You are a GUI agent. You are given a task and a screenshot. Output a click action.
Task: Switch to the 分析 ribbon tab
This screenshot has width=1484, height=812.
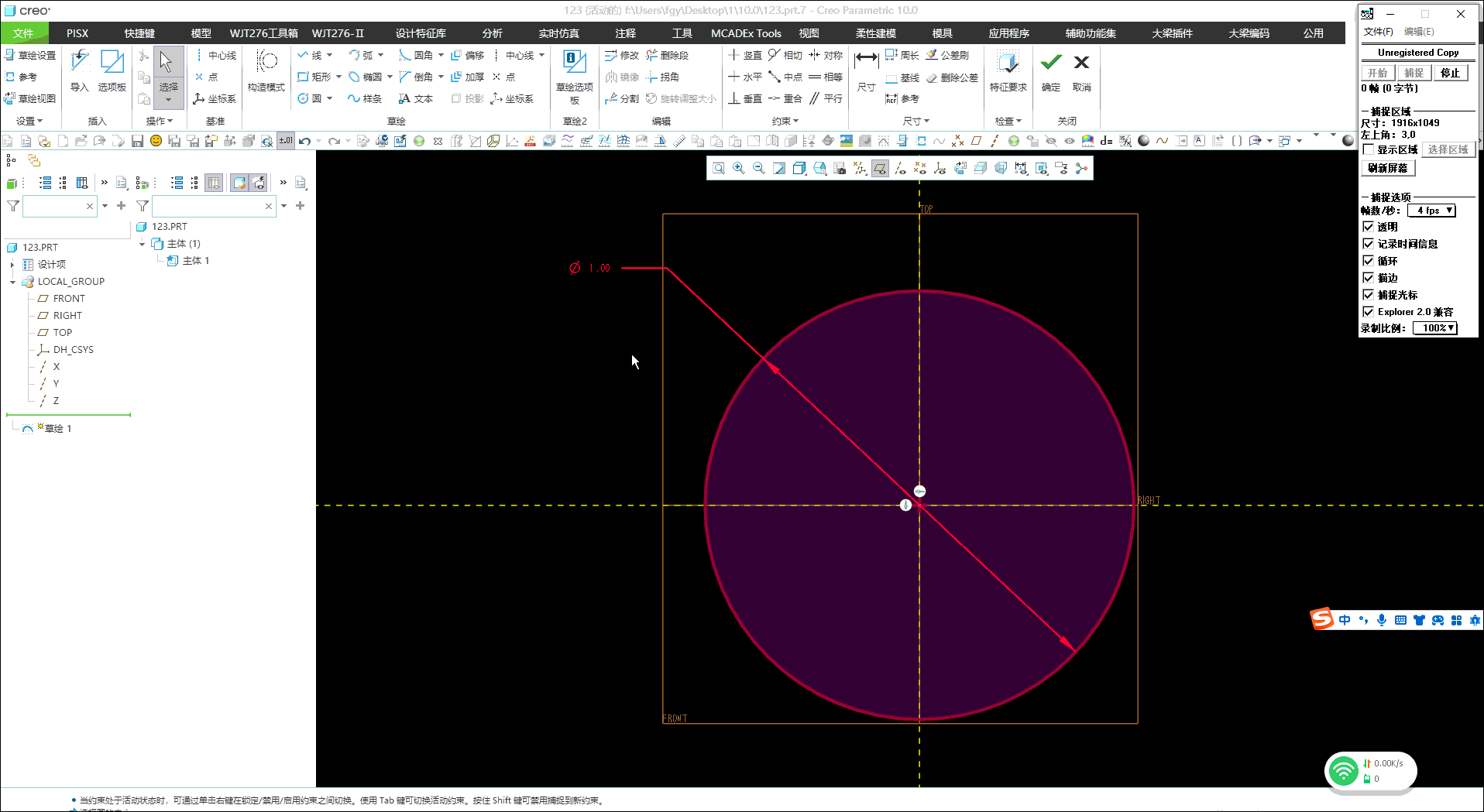point(493,33)
